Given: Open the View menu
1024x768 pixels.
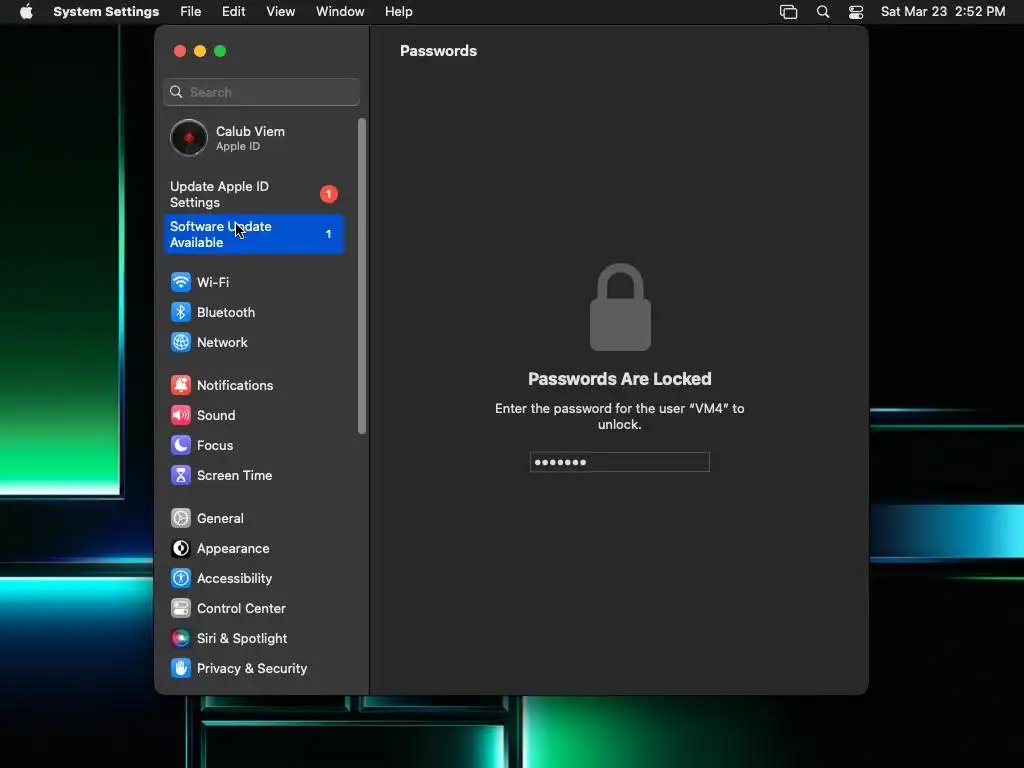Looking at the screenshot, I should pos(281,12).
